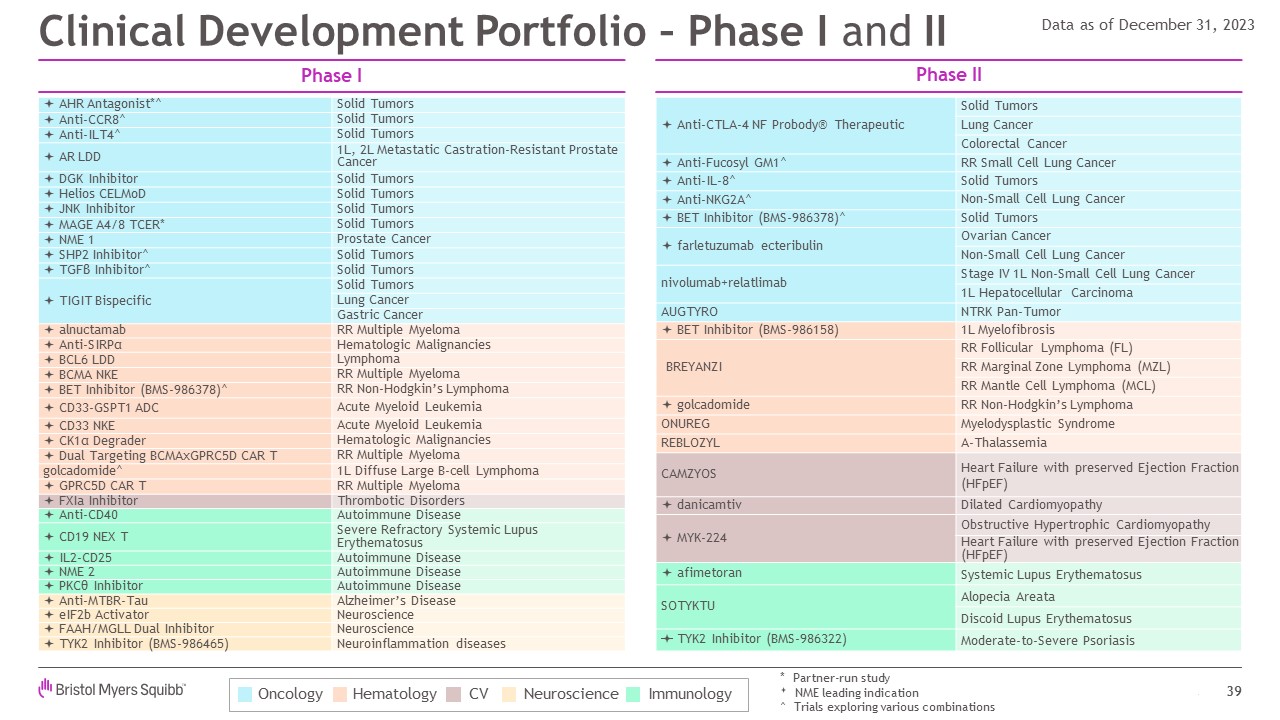Click the SOTYKTU cell

pos(806,606)
